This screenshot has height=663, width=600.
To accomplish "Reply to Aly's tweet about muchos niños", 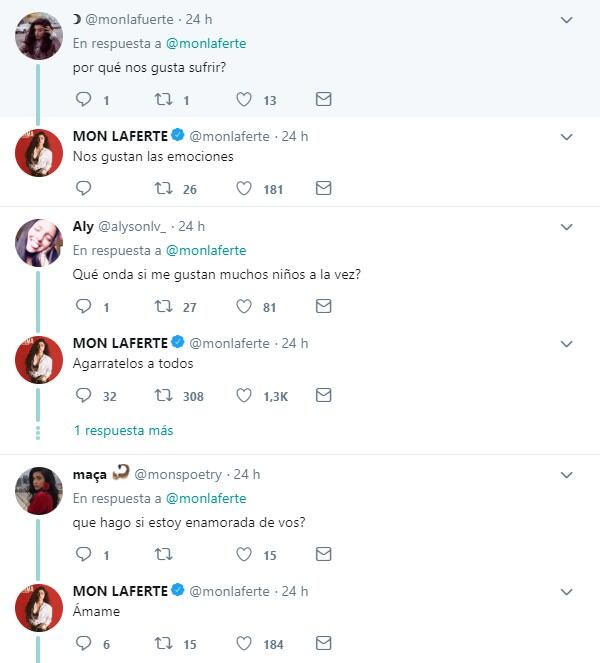I will (83, 306).
